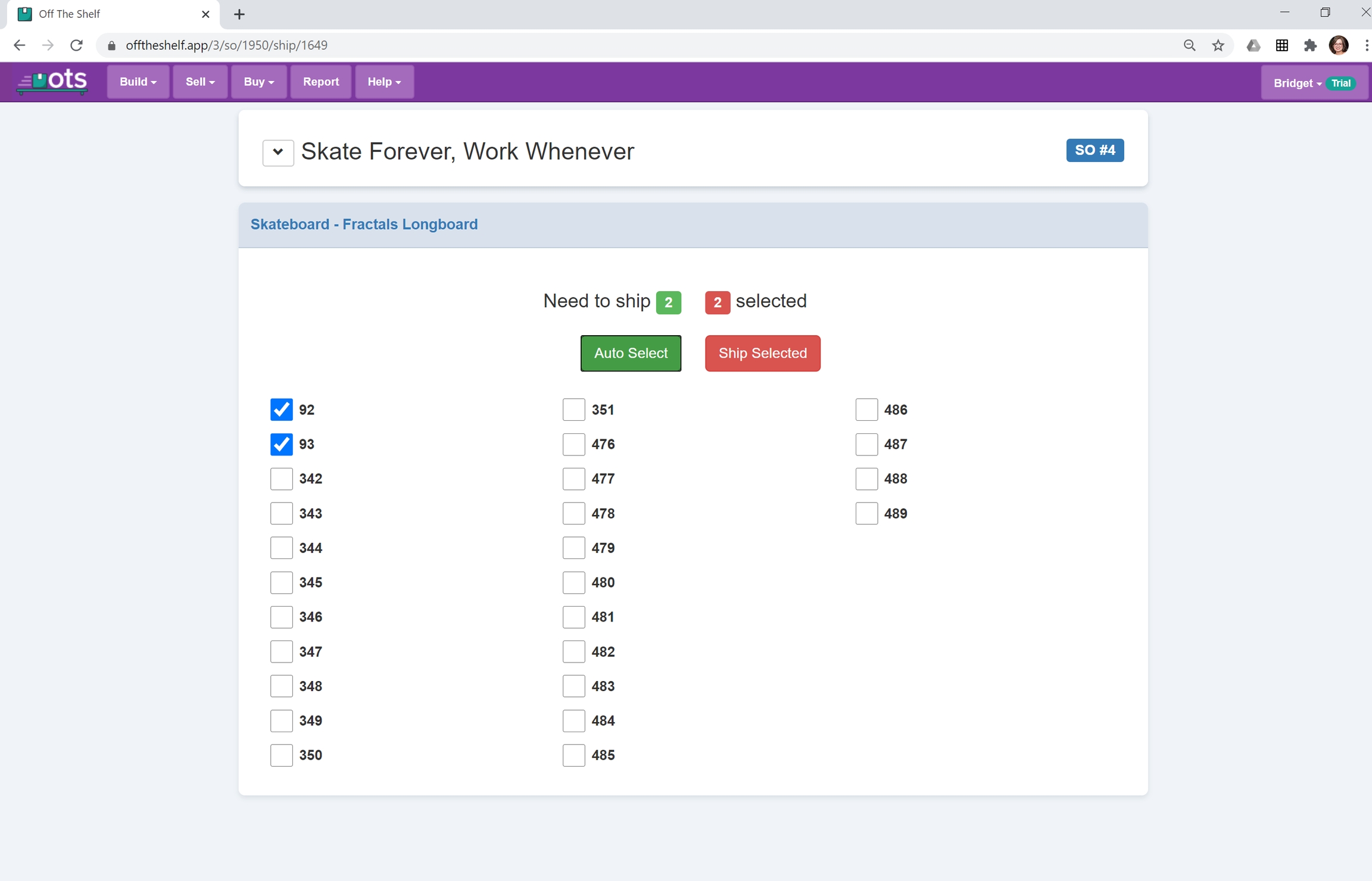
Task: Open the Sell menu
Action: click(x=199, y=82)
